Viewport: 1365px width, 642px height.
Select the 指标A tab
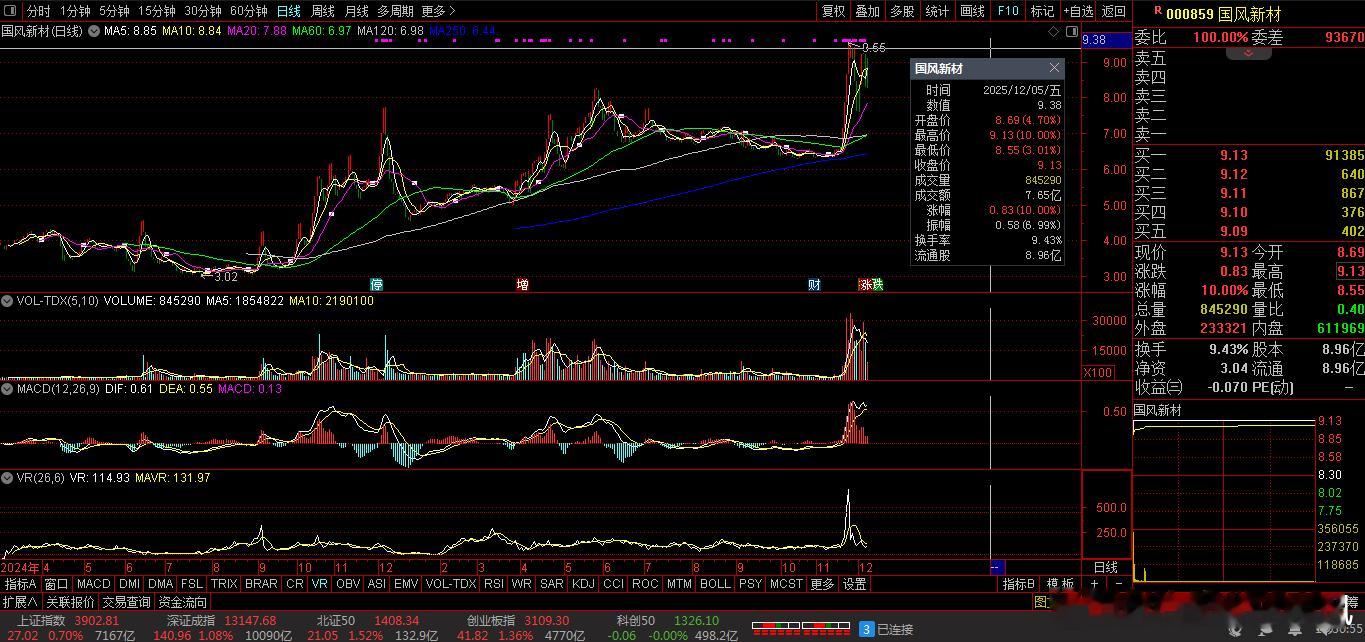point(20,584)
